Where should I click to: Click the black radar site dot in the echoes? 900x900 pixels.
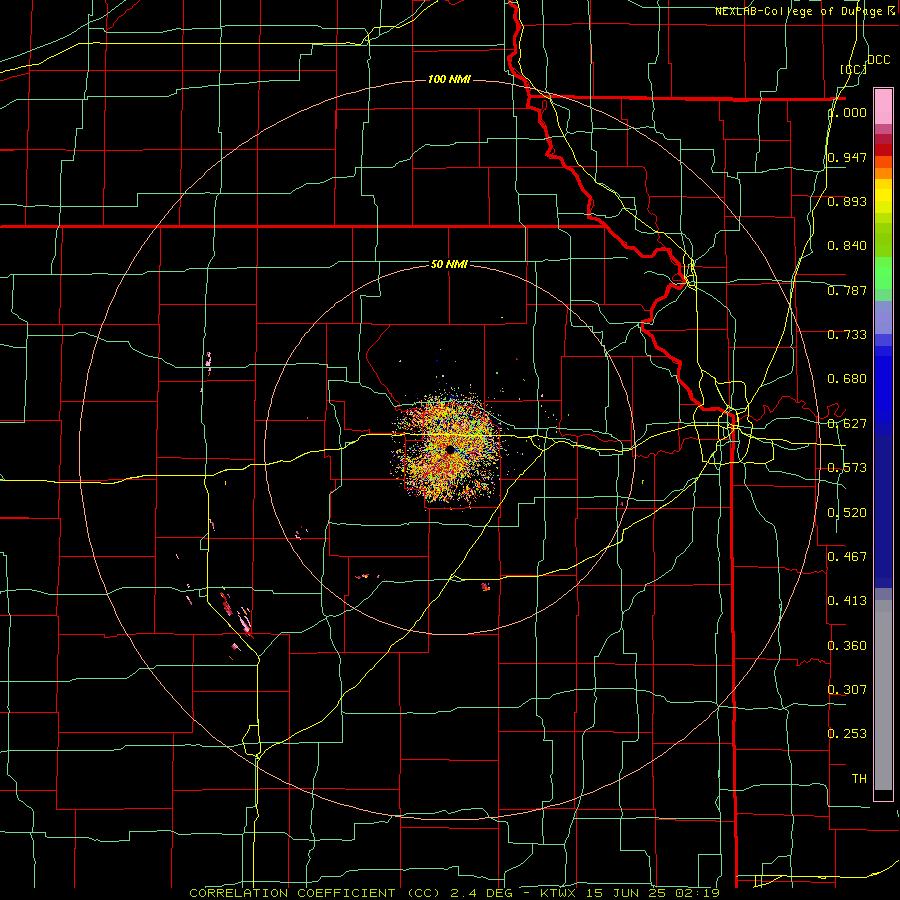click(450, 449)
